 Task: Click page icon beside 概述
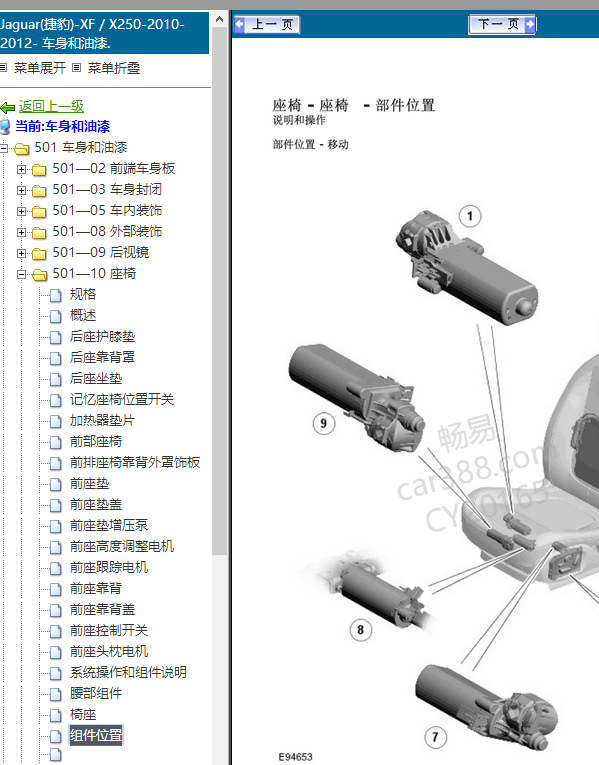click(x=56, y=317)
